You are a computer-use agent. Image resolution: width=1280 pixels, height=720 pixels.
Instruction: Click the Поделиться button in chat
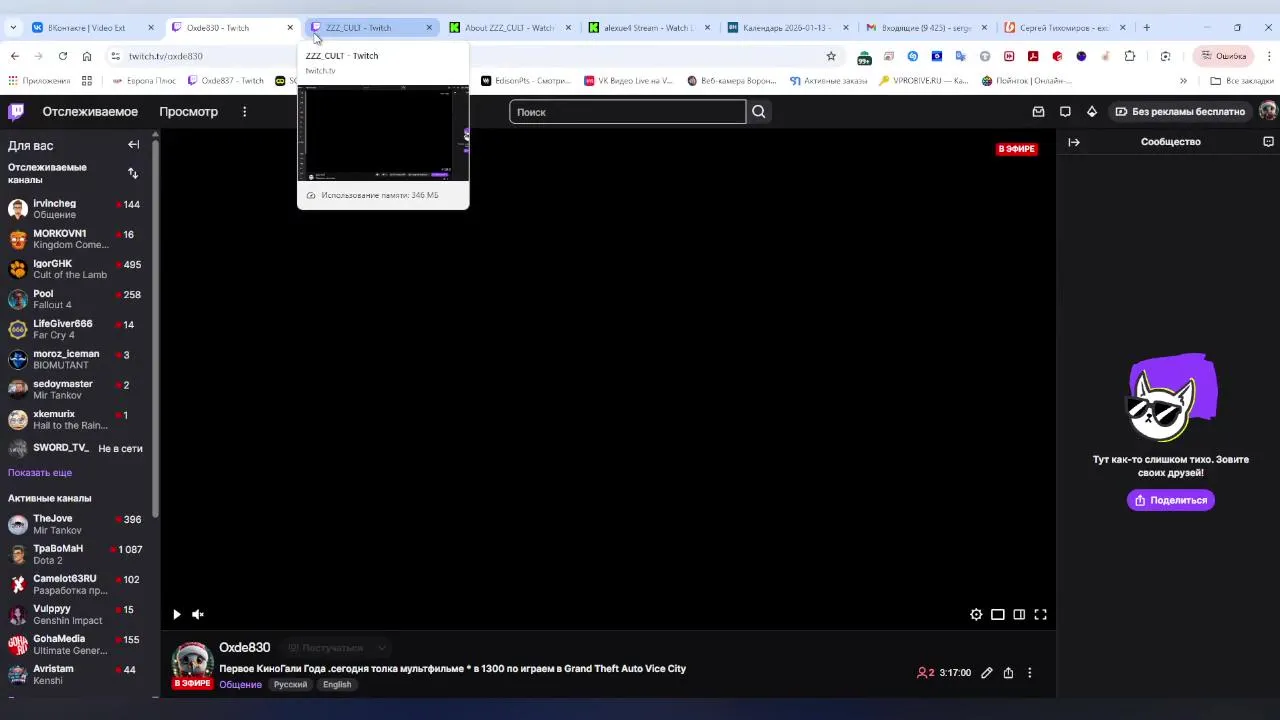[1170, 500]
